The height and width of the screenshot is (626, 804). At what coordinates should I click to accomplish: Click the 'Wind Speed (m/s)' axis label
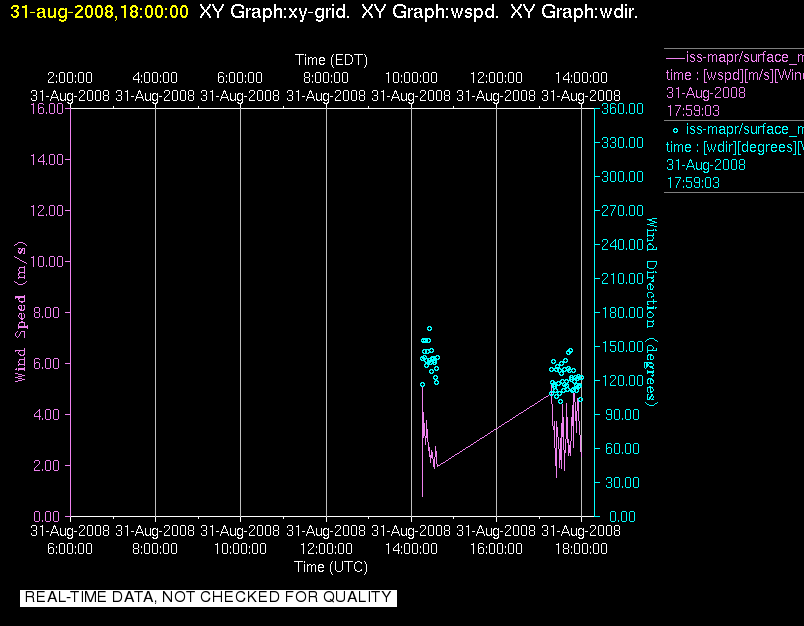(x=20, y=312)
